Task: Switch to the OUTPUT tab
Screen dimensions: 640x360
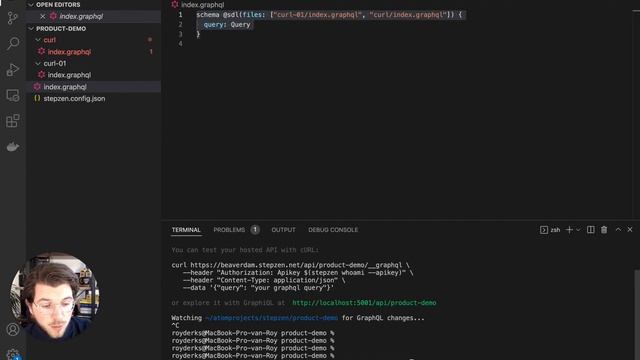Action: coord(283,230)
